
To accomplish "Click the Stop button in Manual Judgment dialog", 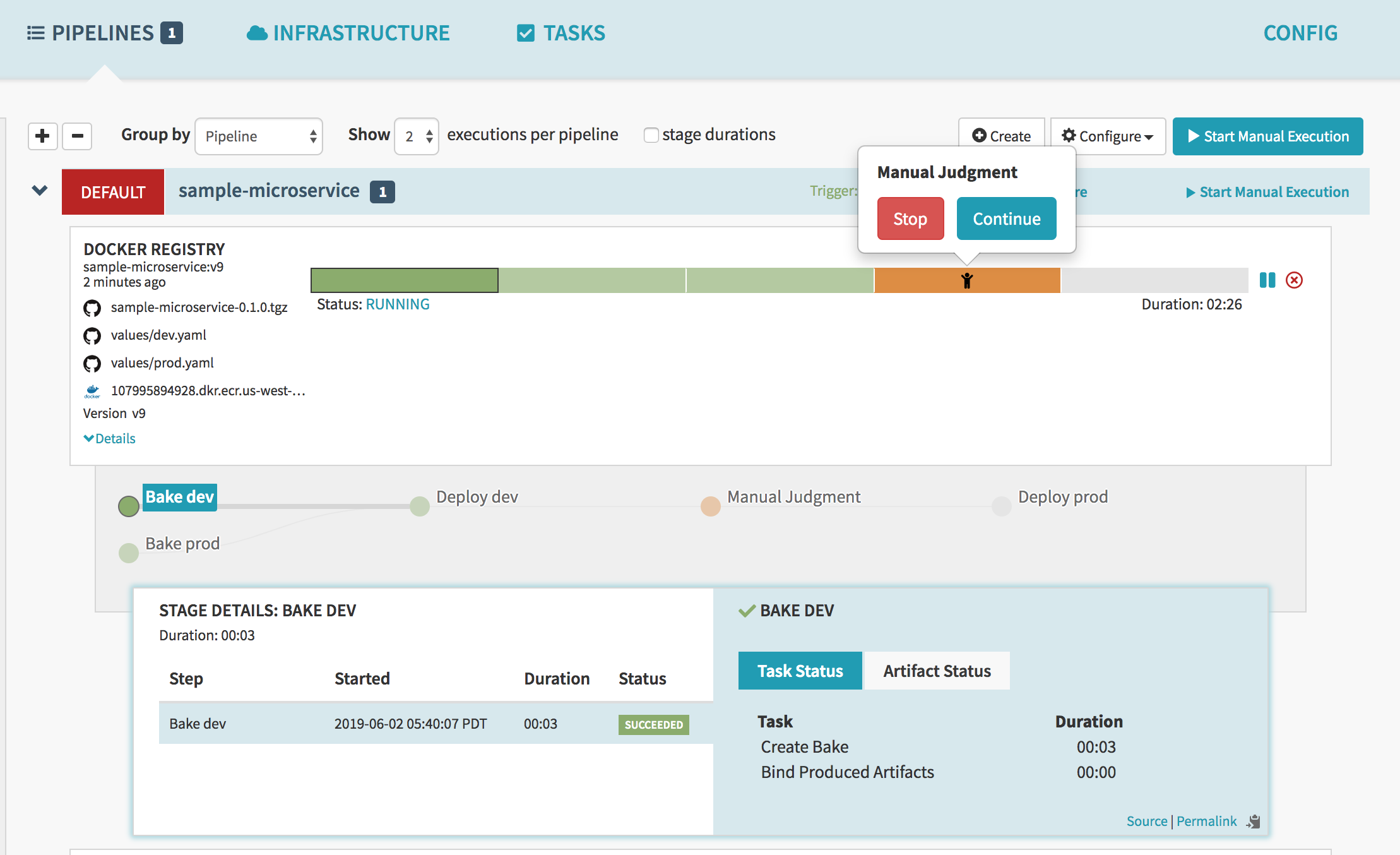I will coord(910,218).
